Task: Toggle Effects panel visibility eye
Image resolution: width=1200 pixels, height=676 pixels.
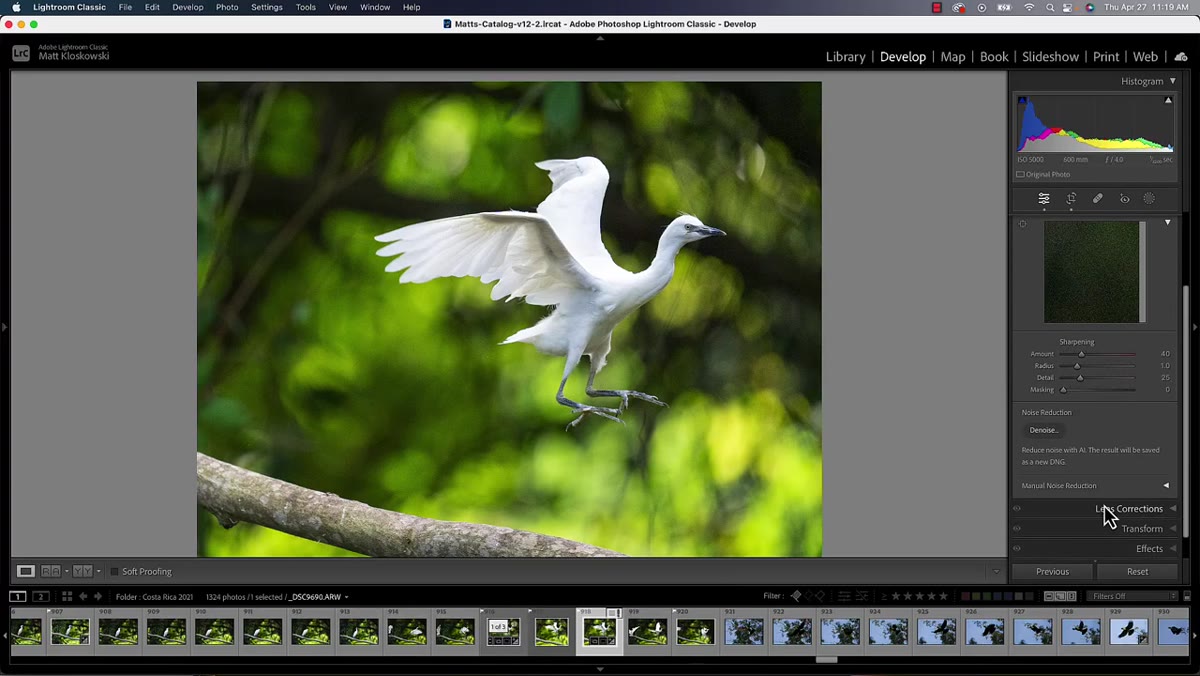Action: pyautogui.click(x=1017, y=548)
